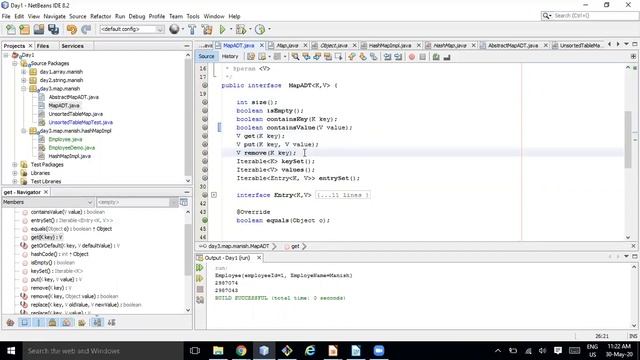Click the Clean and Build icon
This screenshot has height=360, width=640.
(207, 29)
